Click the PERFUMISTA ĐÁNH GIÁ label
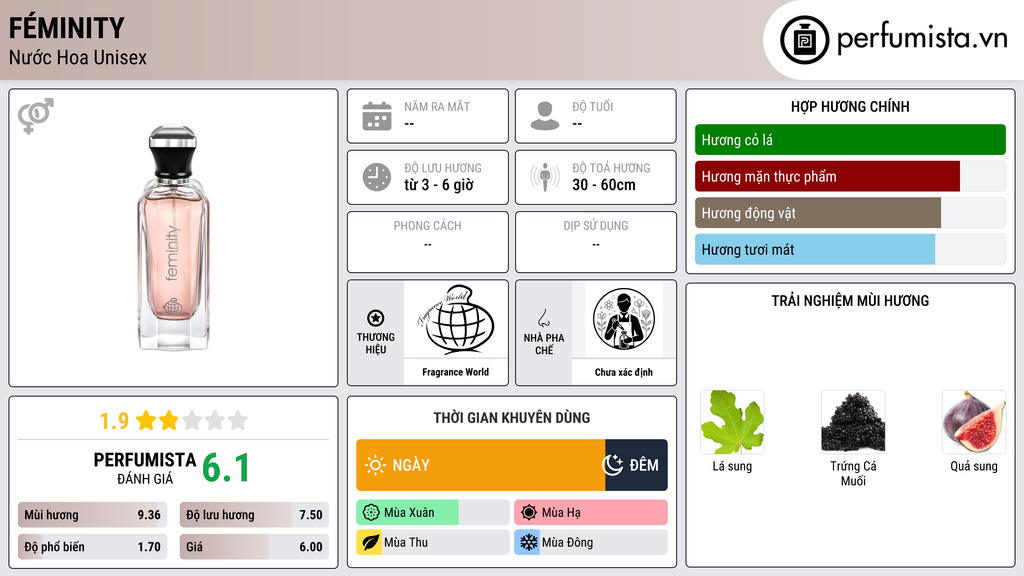This screenshot has width=1024, height=576. pos(145,468)
